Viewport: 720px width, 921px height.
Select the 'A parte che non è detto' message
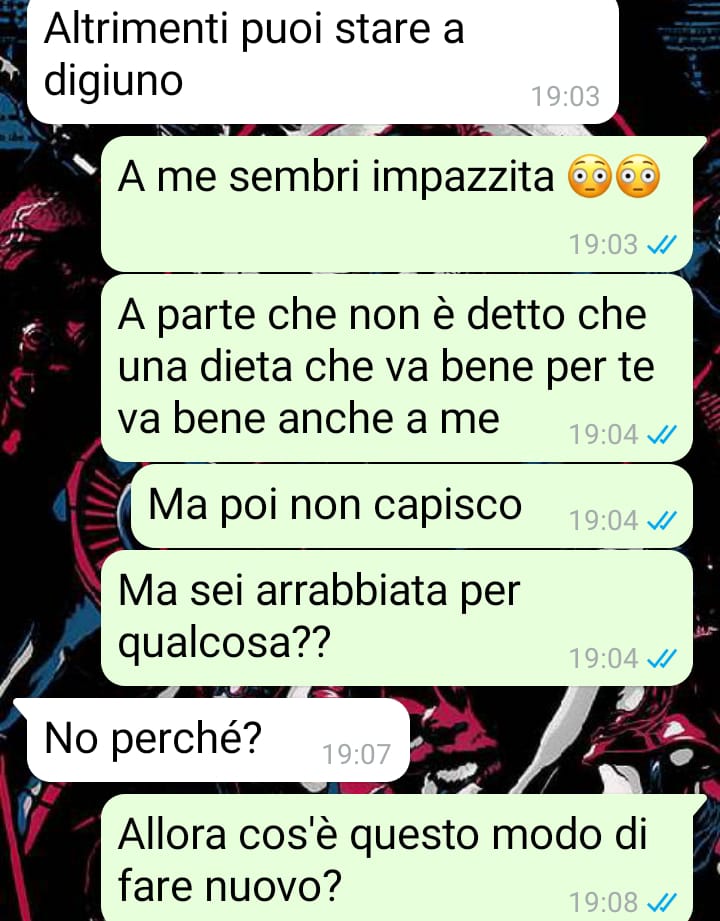pyautogui.click(x=397, y=368)
